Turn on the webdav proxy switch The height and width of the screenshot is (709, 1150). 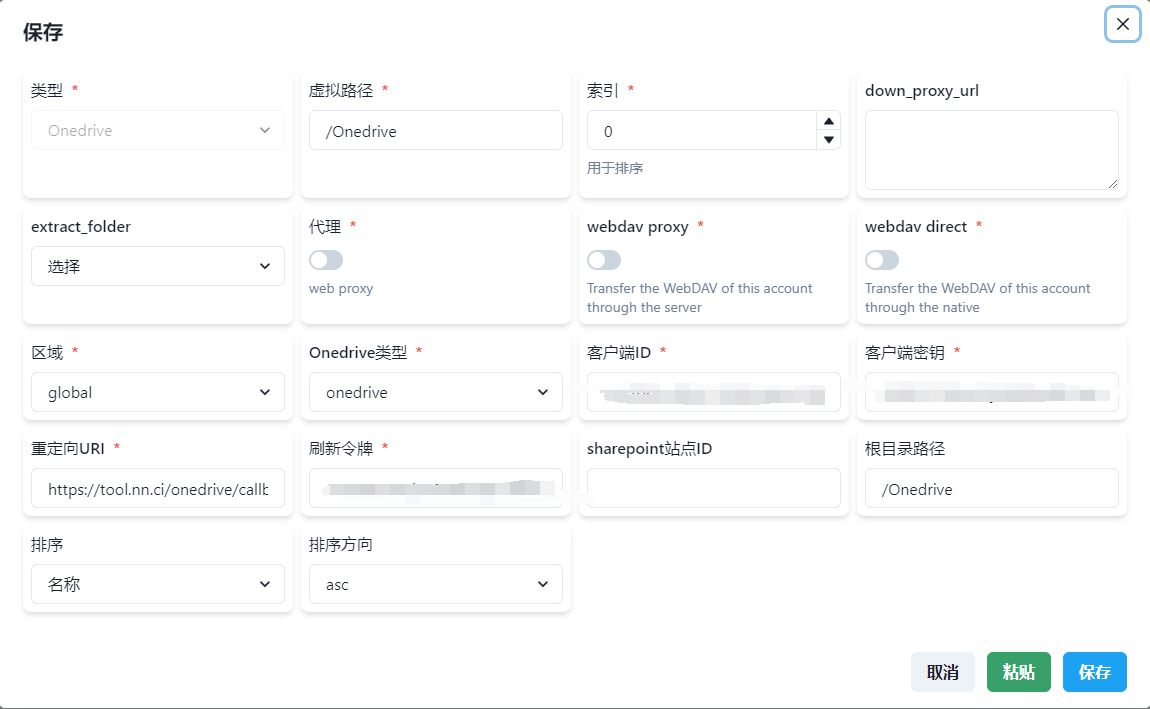602,259
